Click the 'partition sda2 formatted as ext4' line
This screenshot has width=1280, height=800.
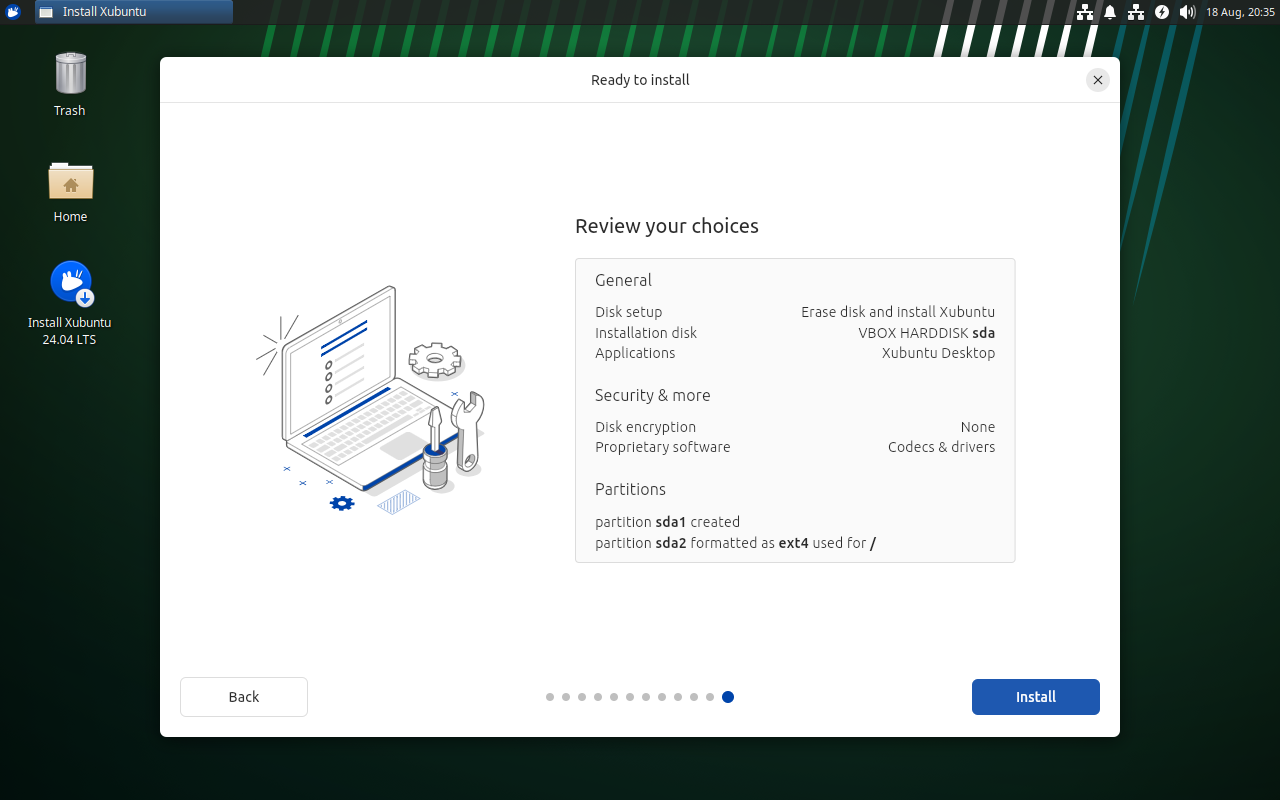pos(736,543)
